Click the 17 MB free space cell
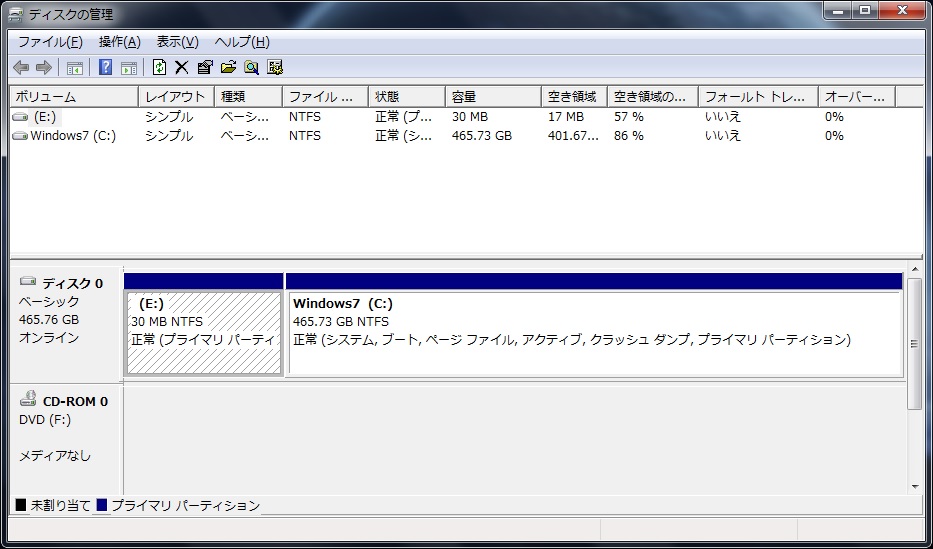The width and height of the screenshot is (933, 549). (566, 117)
